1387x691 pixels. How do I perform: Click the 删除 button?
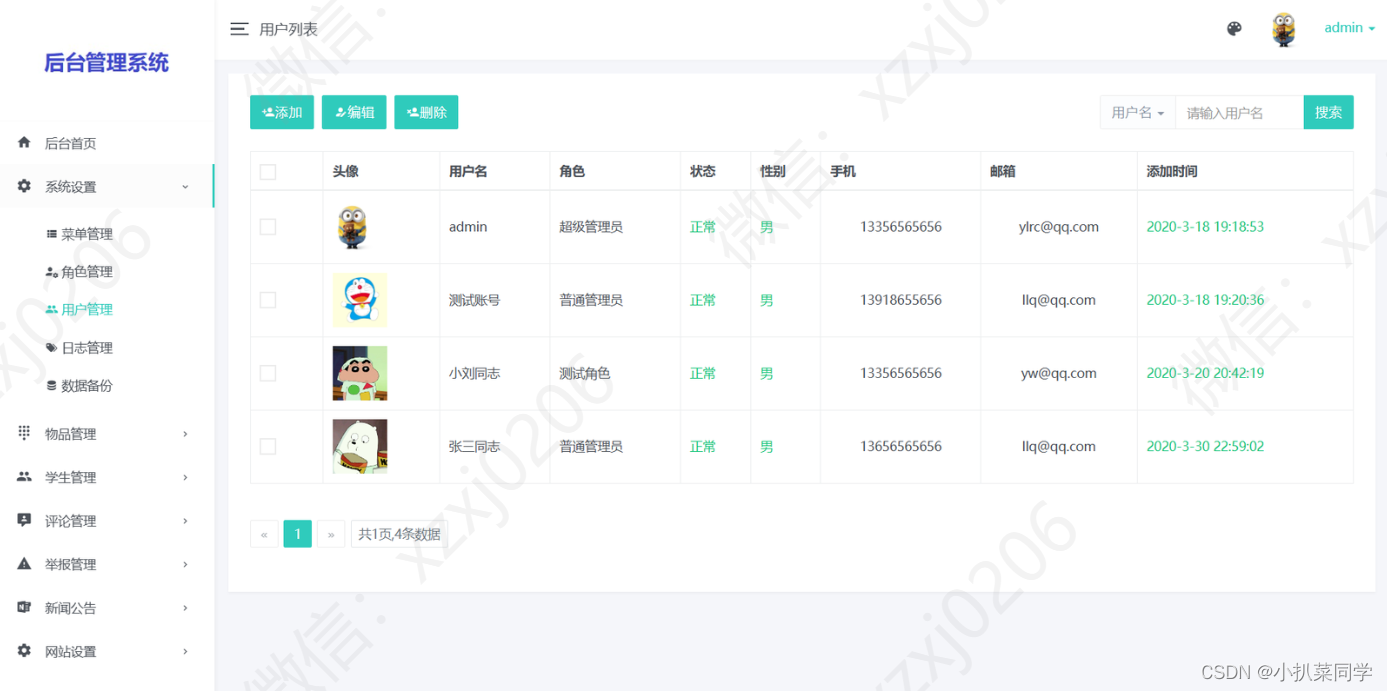pos(426,113)
